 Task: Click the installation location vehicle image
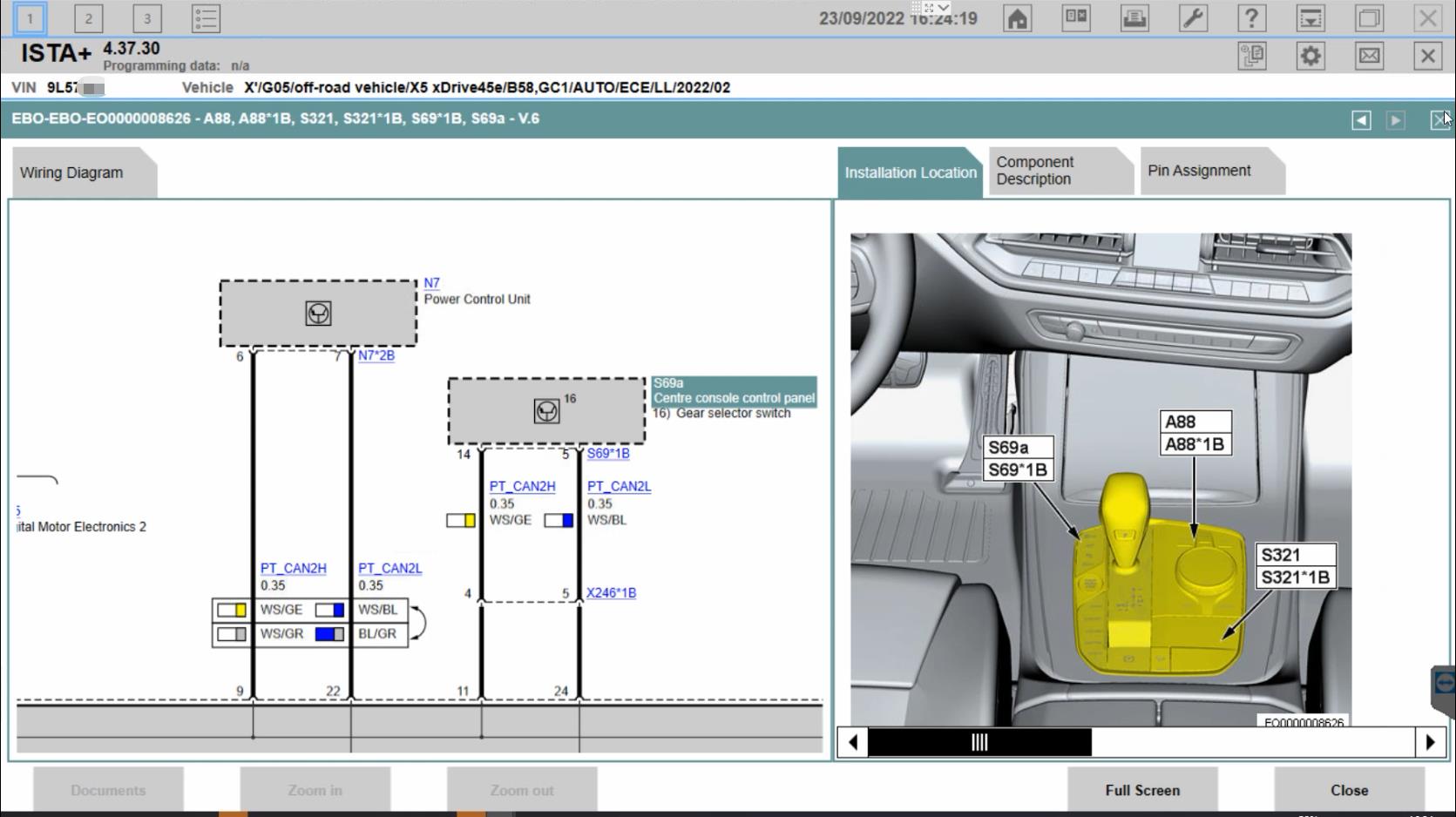click(x=1101, y=480)
